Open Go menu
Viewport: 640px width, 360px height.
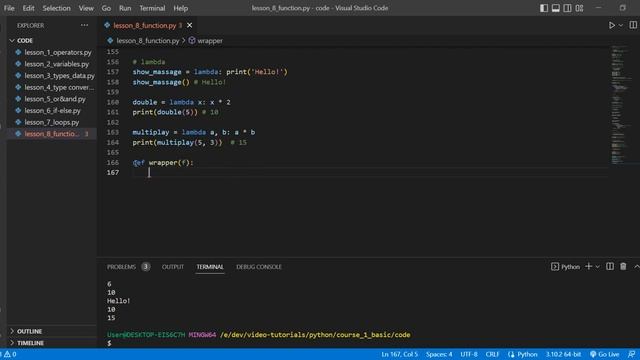click(x=106, y=8)
